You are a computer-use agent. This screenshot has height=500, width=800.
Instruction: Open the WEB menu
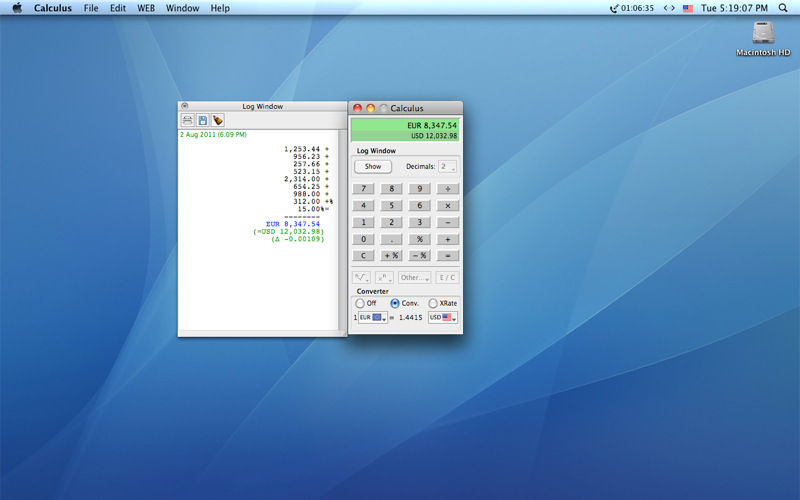pos(146,8)
